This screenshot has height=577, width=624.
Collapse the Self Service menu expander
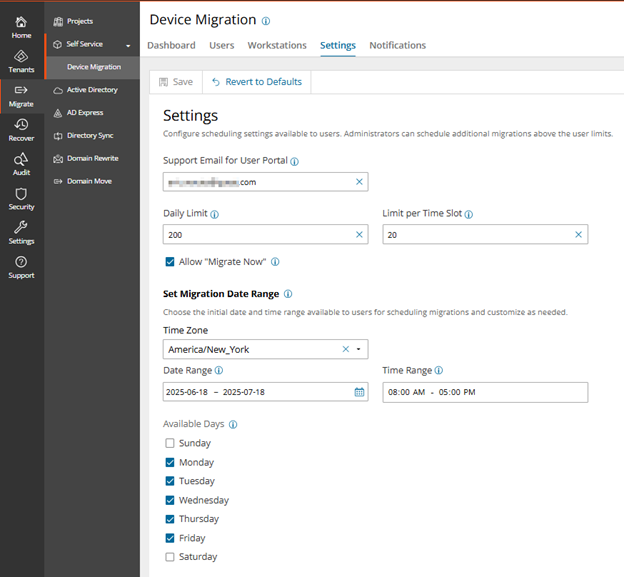tap(128, 45)
